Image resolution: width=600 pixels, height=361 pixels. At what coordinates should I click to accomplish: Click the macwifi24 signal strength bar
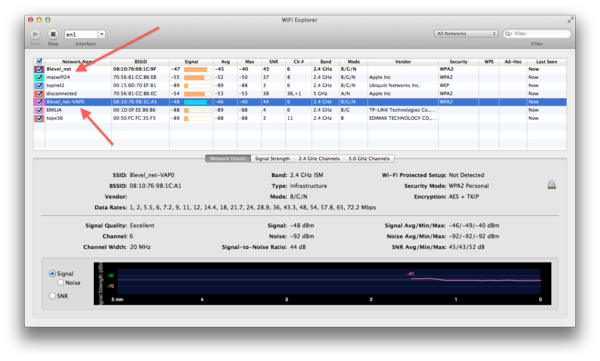click(198, 78)
